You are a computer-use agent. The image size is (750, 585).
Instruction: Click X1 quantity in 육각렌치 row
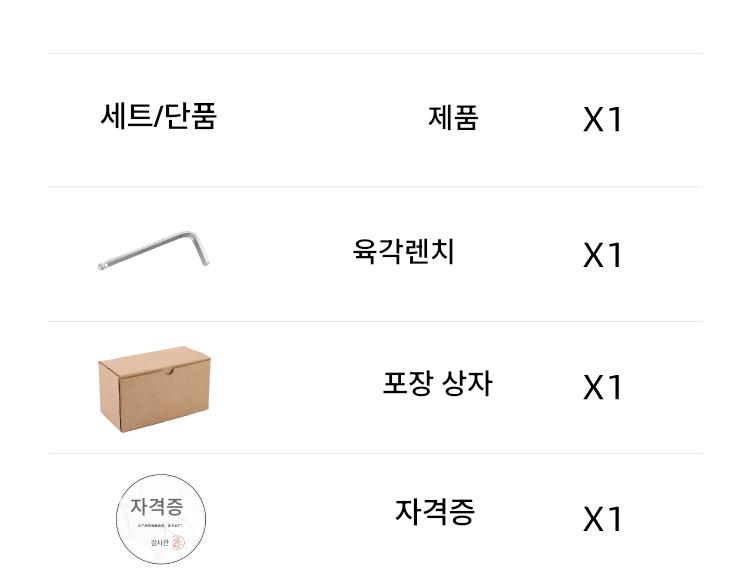602,255
